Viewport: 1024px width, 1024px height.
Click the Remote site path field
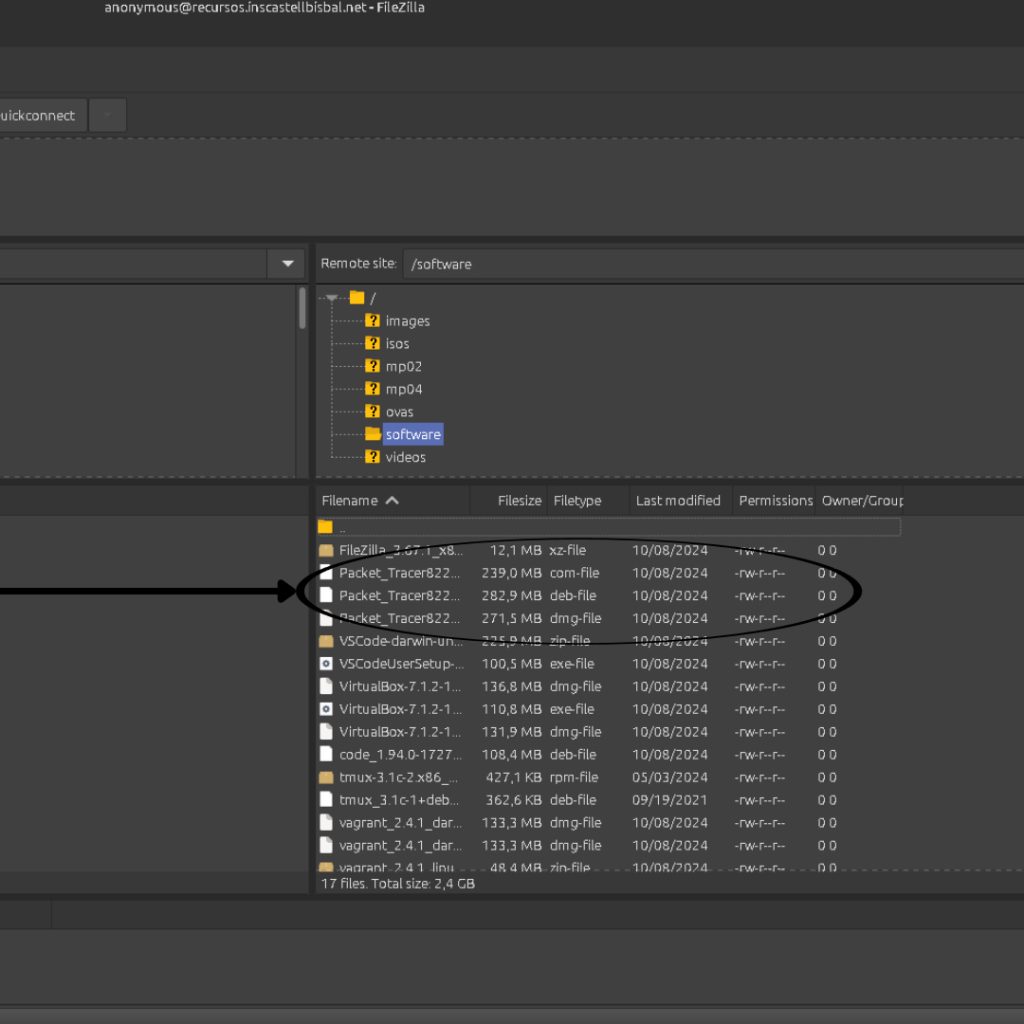pos(710,264)
